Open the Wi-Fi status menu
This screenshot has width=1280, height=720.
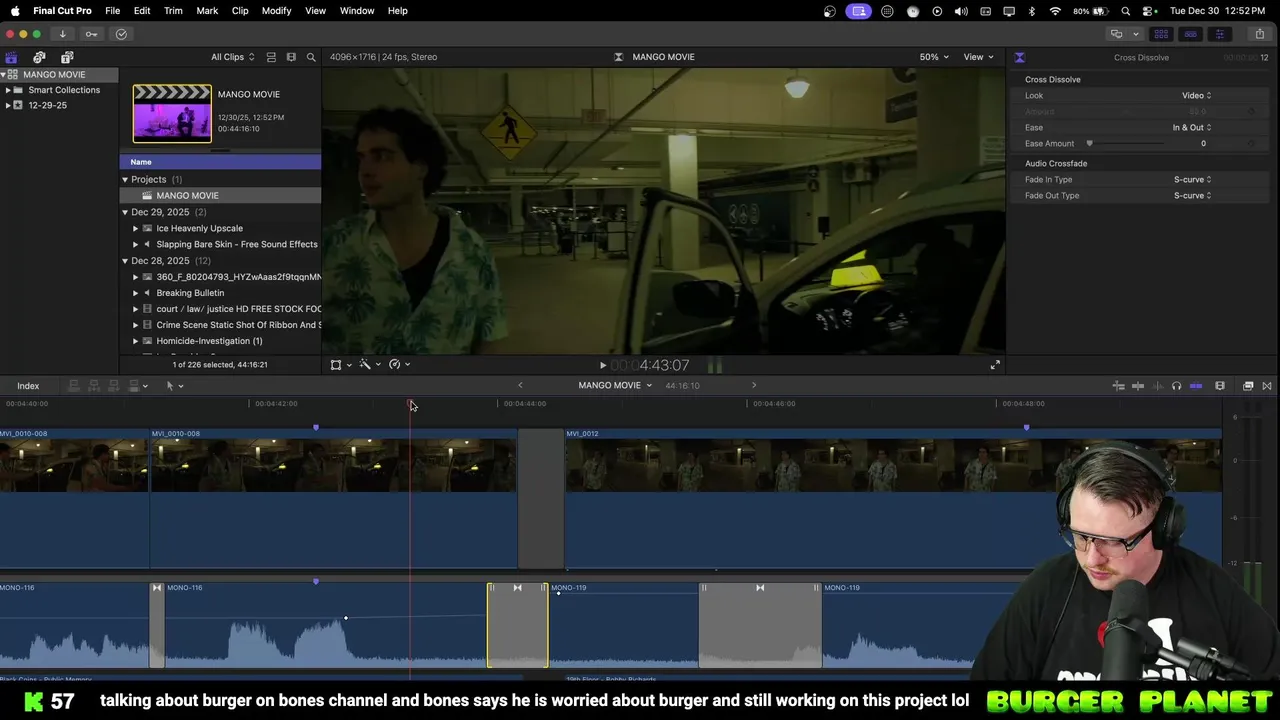1055,11
